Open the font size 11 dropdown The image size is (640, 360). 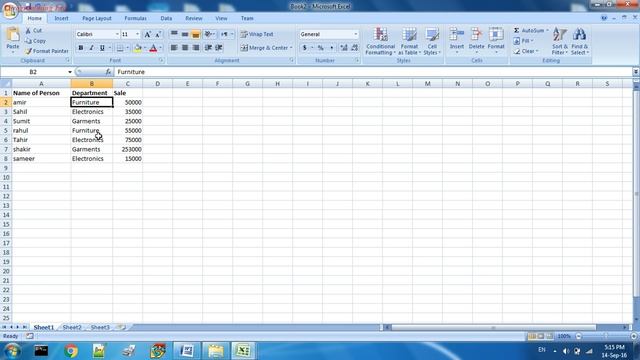(138, 34)
